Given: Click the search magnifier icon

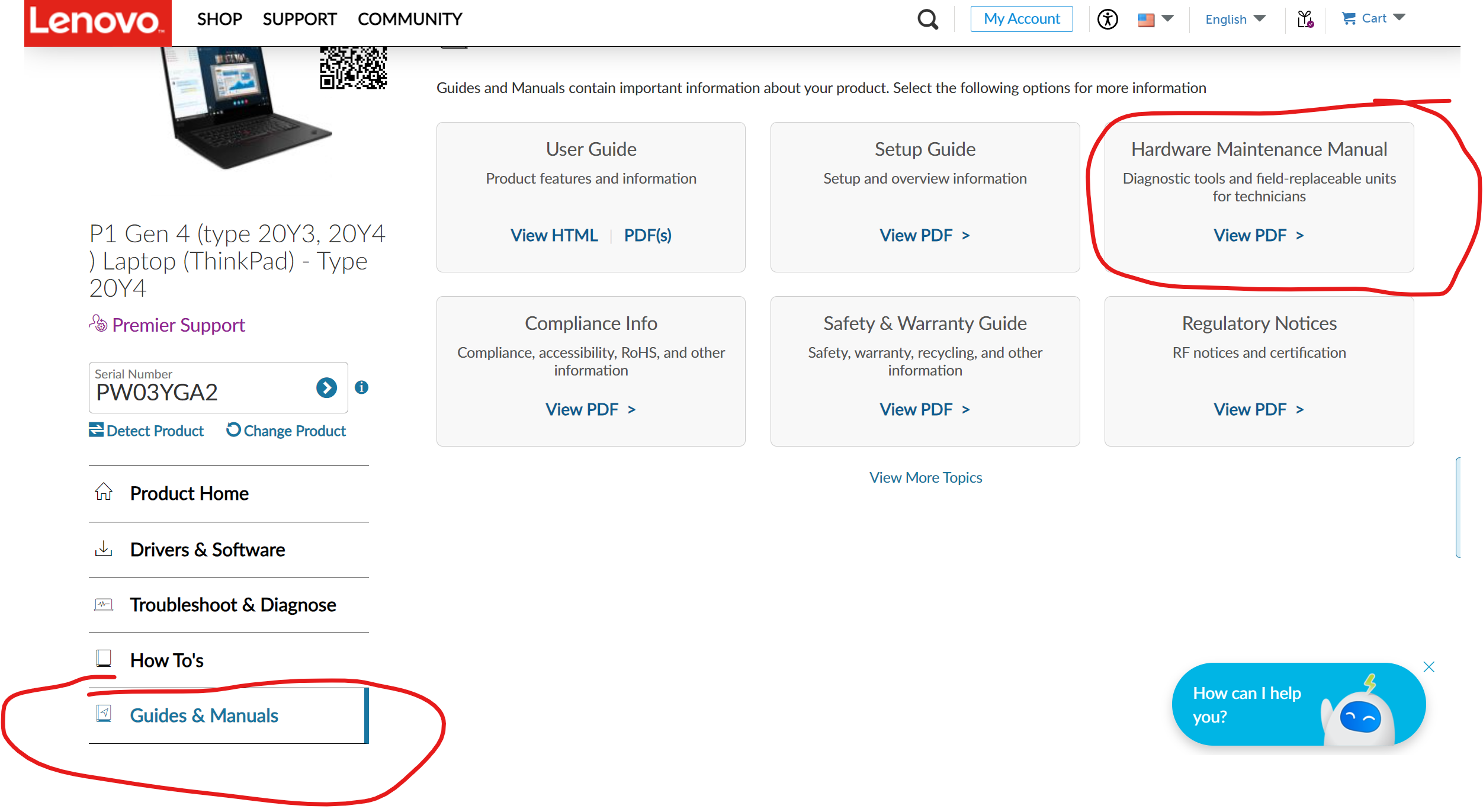Looking at the screenshot, I should [927, 20].
